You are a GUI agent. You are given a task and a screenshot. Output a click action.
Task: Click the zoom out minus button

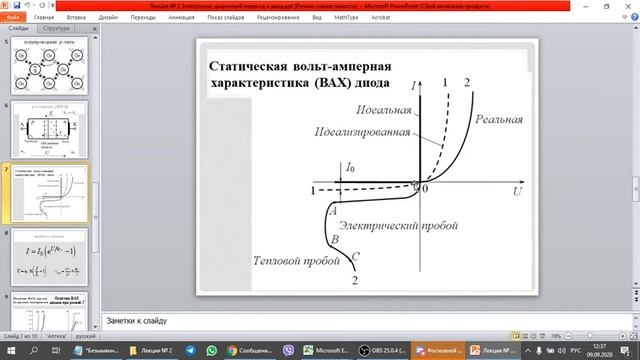point(568,336)
